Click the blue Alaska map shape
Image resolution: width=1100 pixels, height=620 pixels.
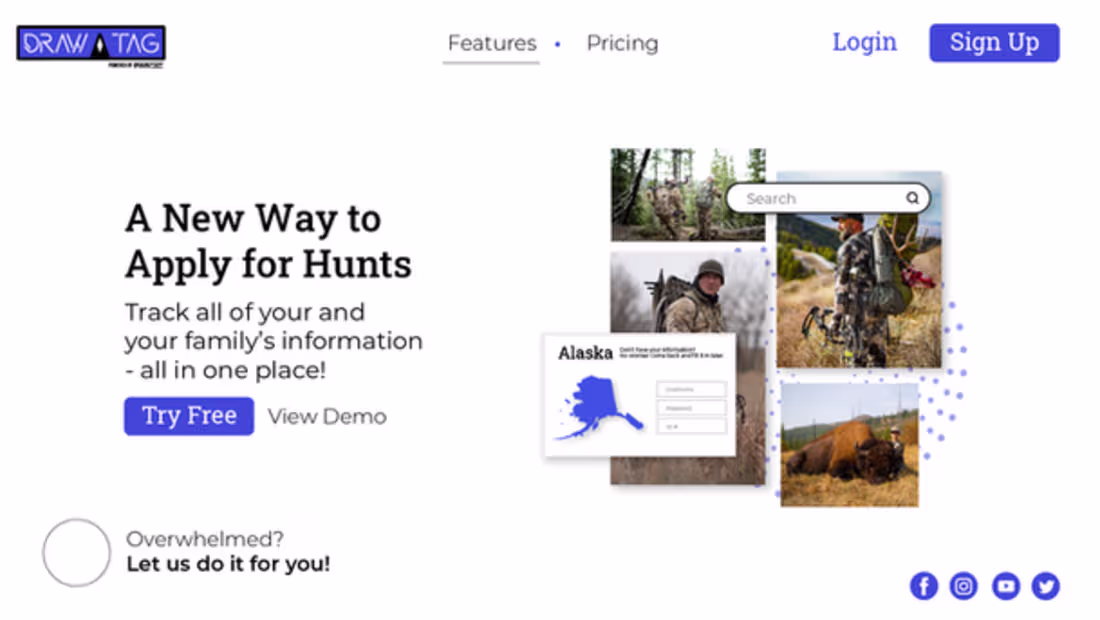coord(598,407)
